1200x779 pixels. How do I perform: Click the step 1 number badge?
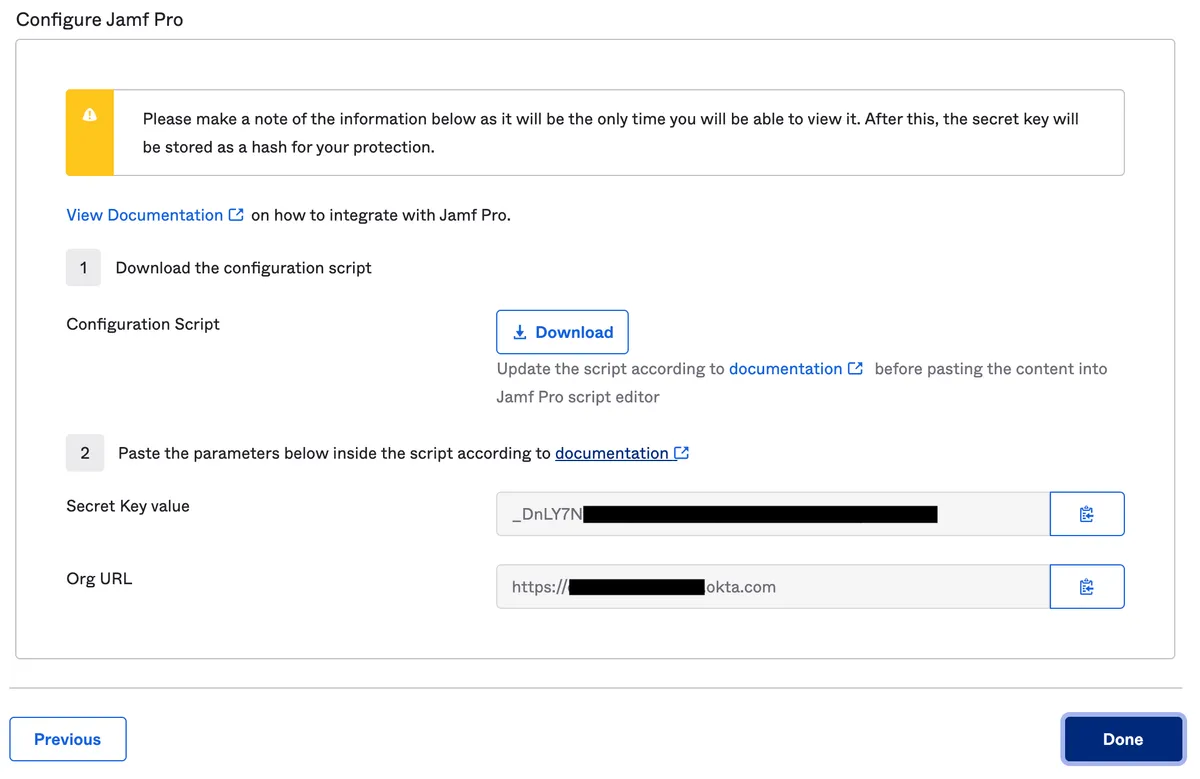point(84,268)
